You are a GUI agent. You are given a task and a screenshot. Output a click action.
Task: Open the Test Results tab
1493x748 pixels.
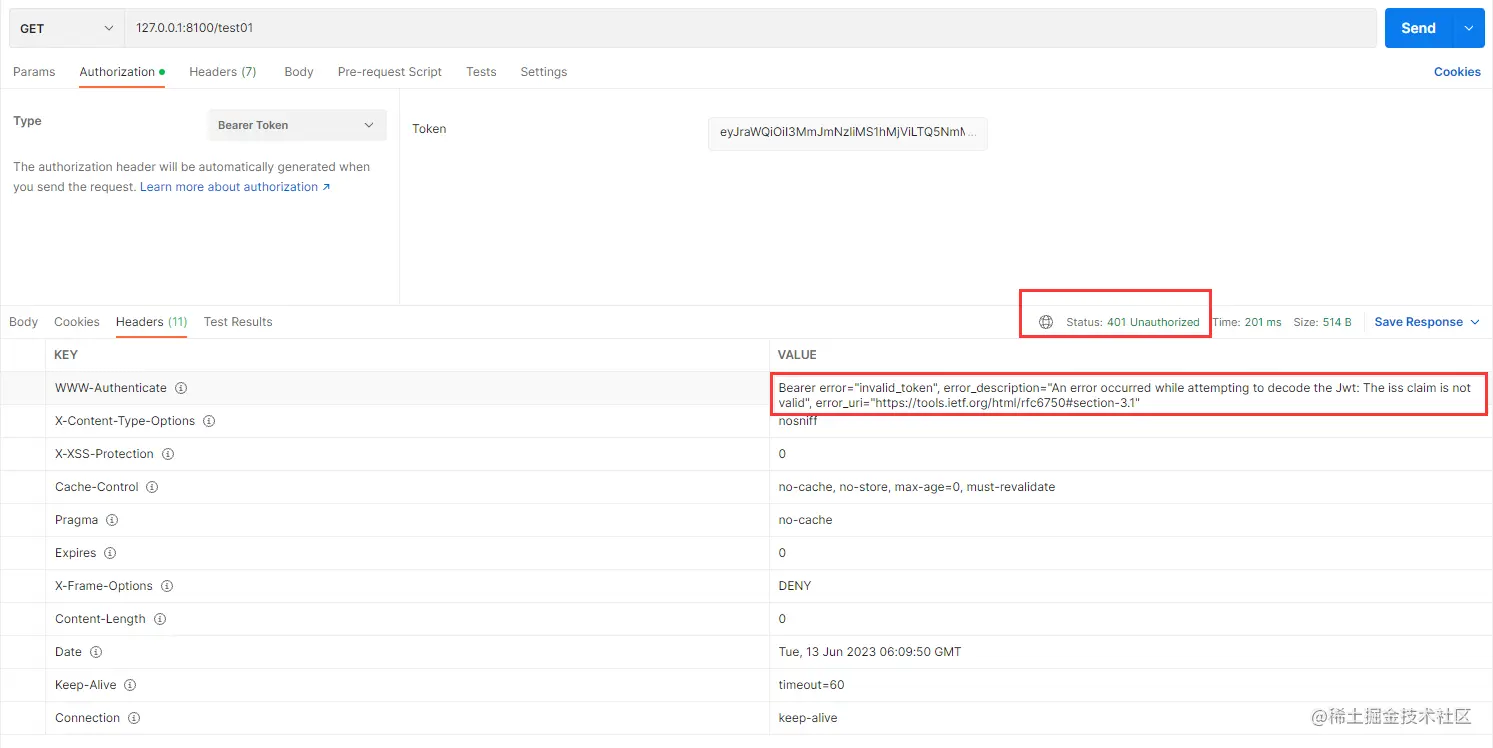pyautogui.click(x=238, y=322)
